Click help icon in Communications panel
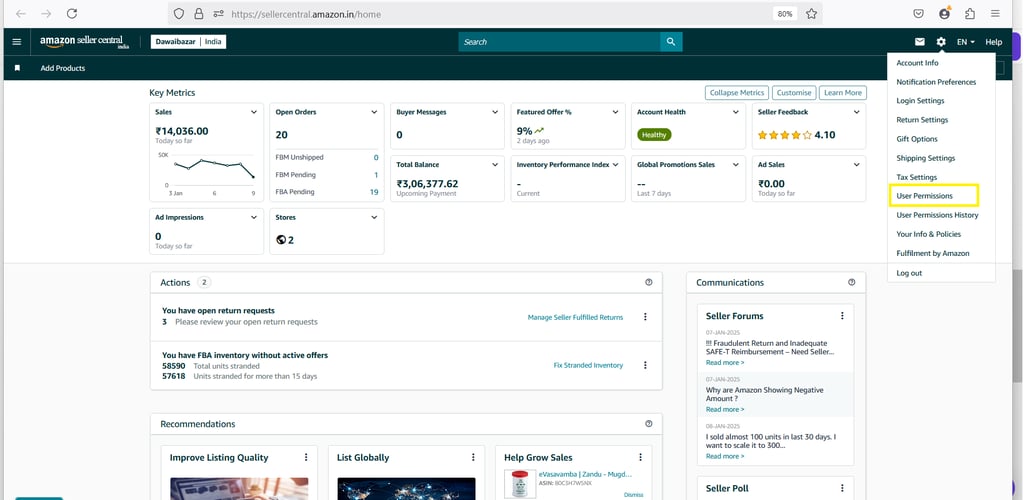1024x500 pixels. pyautogui.click(x=852, y=283)
